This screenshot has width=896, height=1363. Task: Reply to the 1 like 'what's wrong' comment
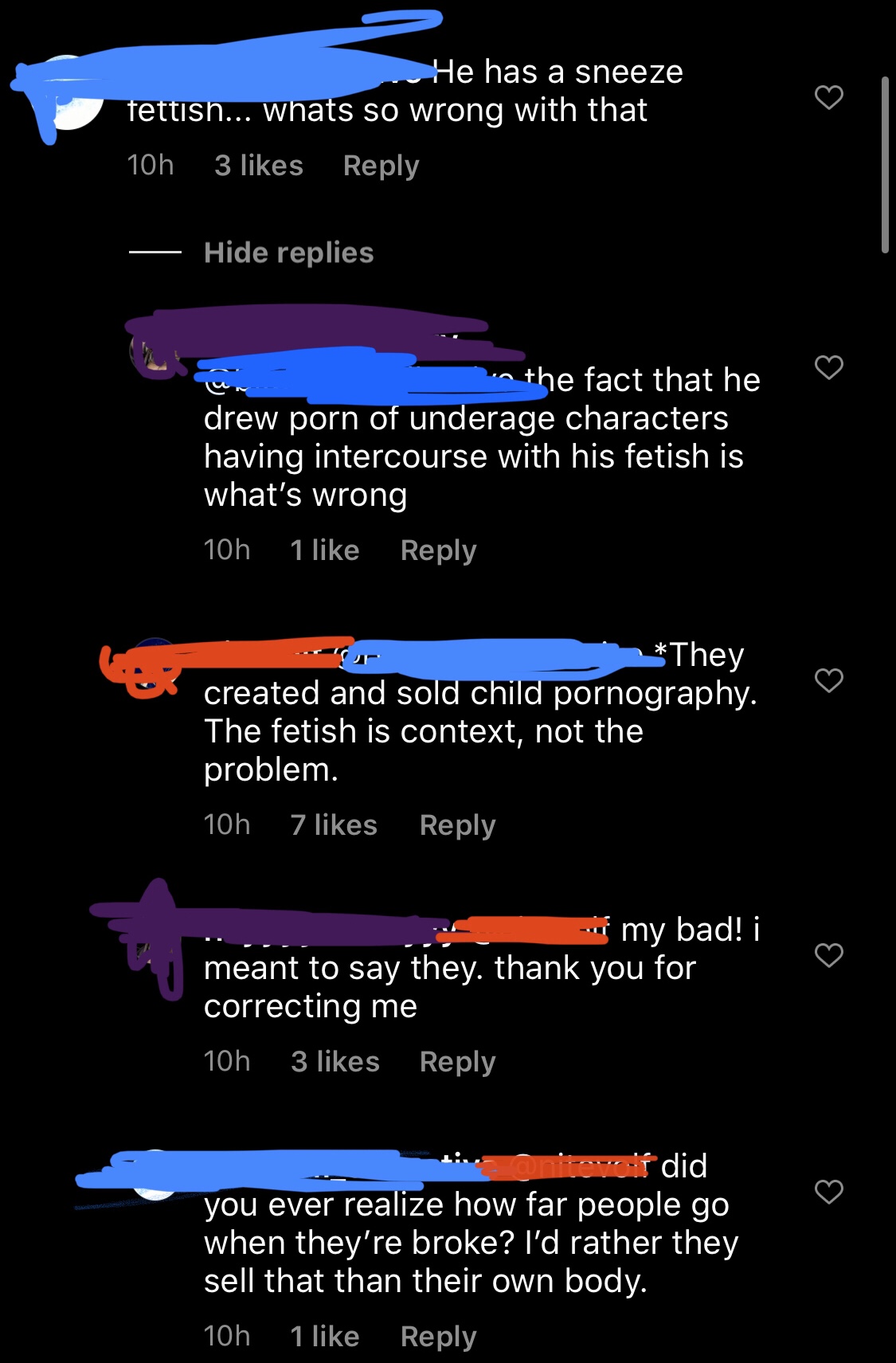tap(438, 550)
